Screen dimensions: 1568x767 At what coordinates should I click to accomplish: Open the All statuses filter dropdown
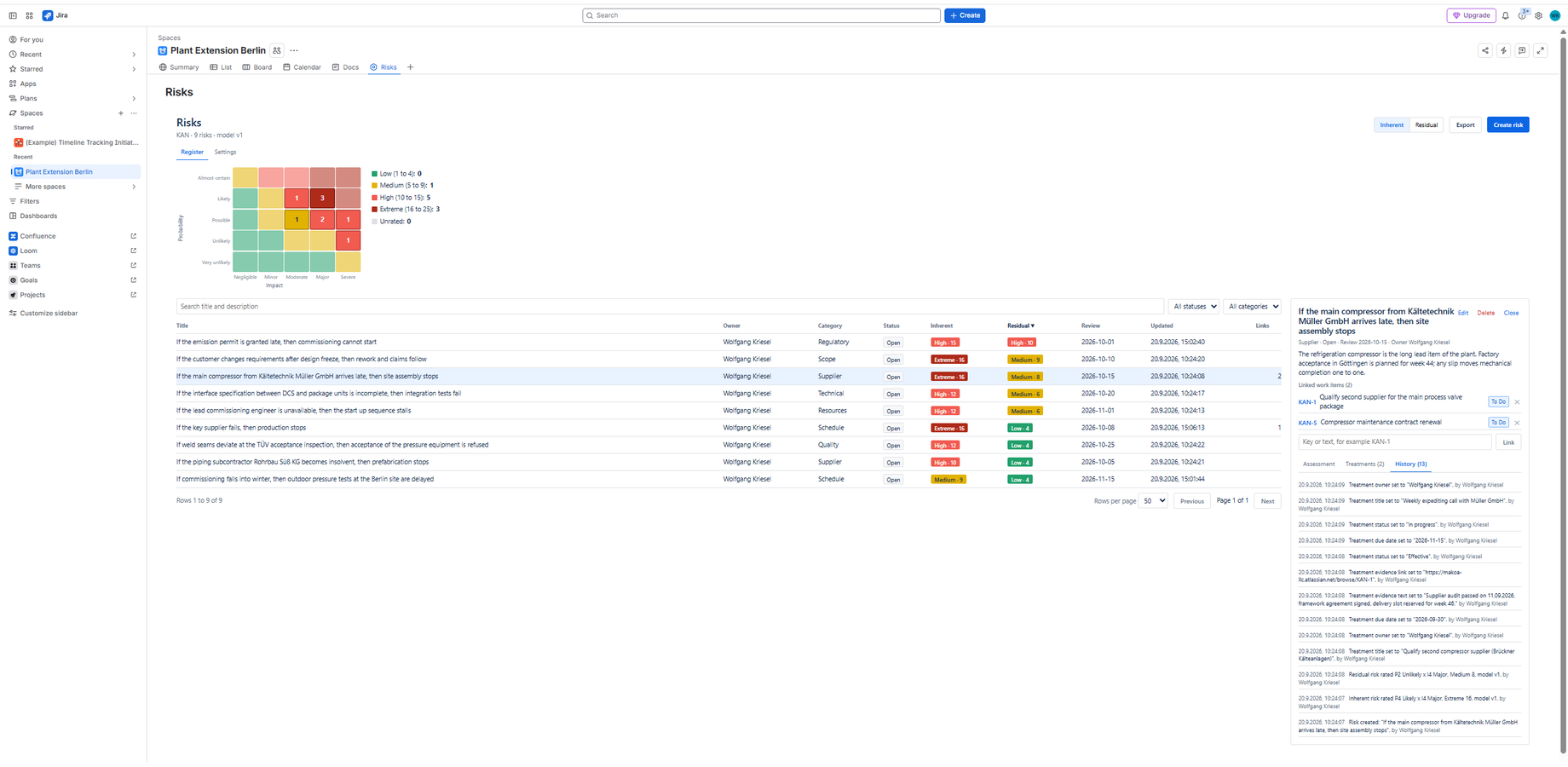coord(1194,307)
